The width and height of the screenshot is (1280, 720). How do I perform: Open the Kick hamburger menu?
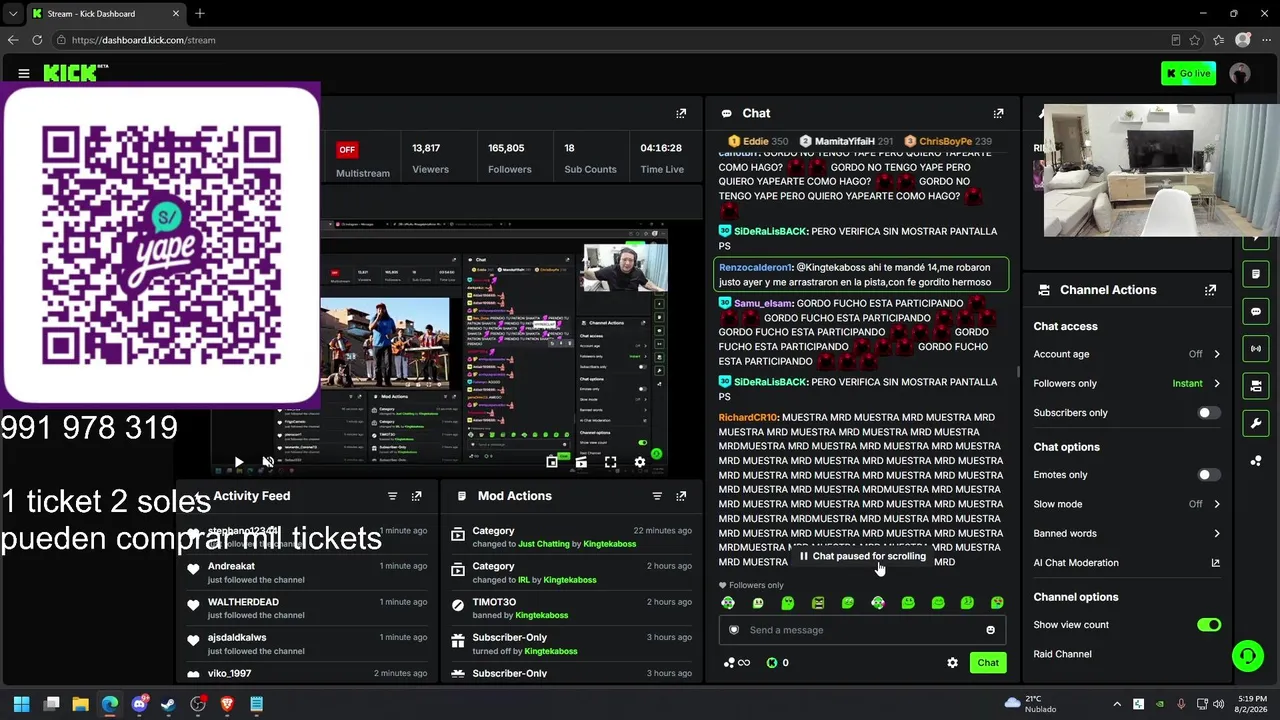coord(24,73)
